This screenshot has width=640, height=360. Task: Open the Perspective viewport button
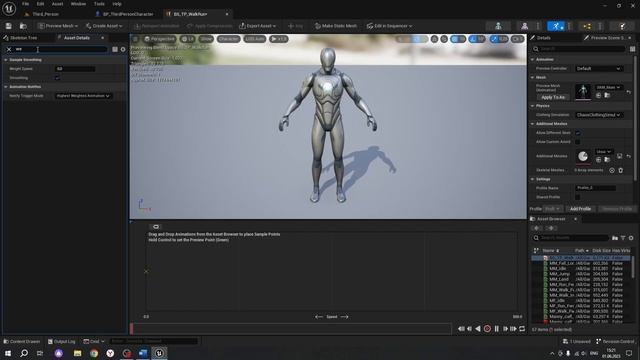click(x=160, y=39)
